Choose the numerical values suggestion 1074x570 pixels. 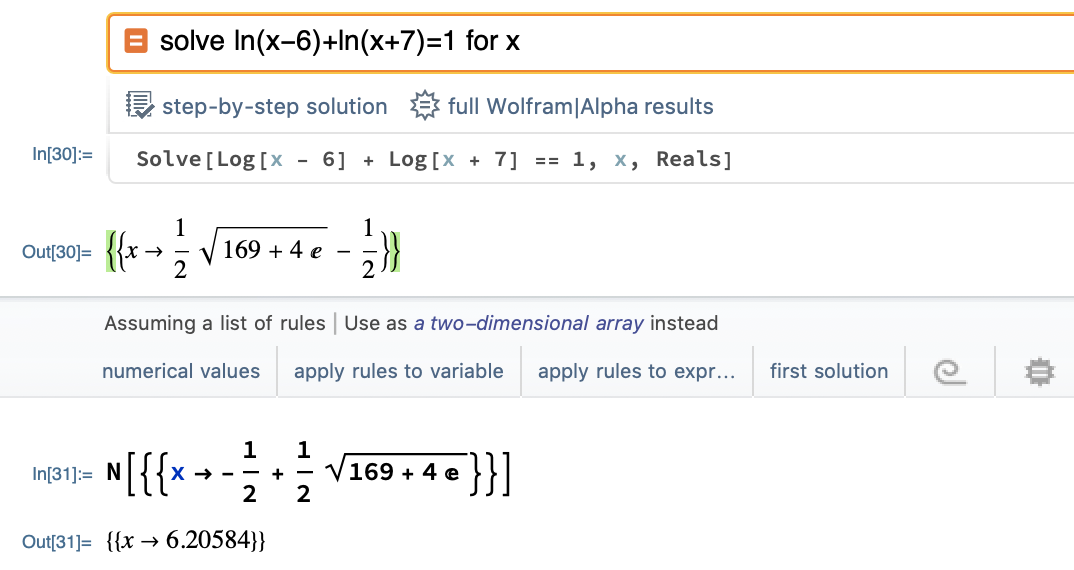click(181, 371)
